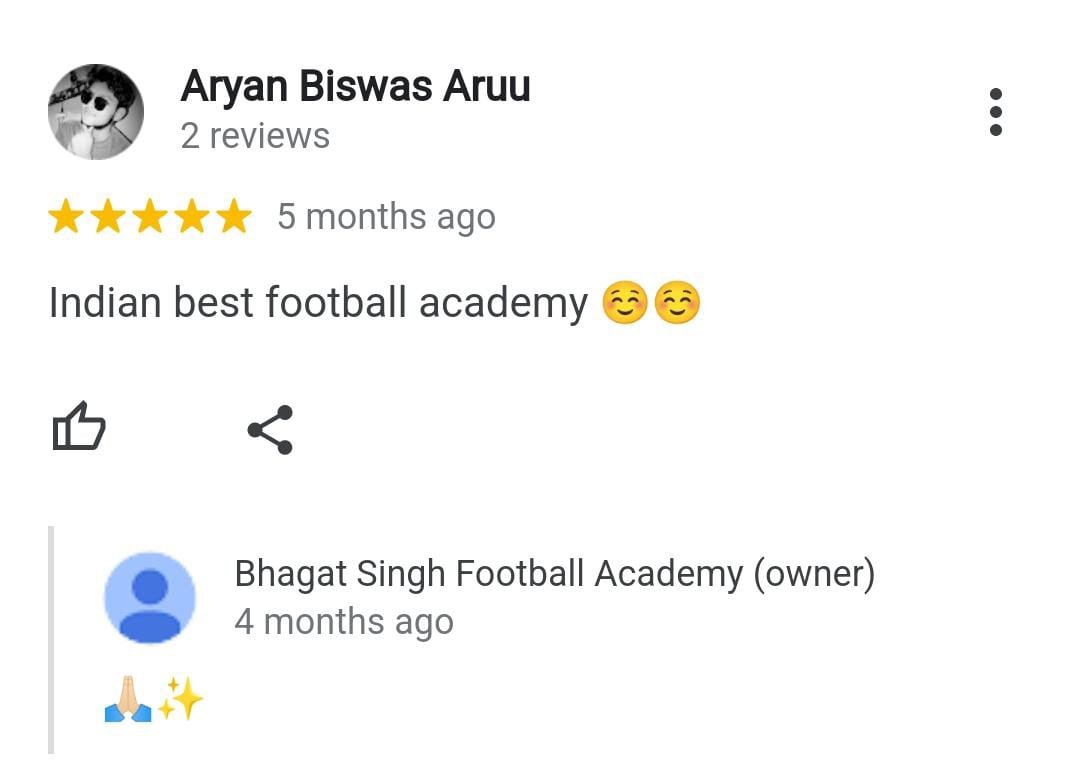Image resolution: width=1080 pixels, height=784 pixels.
Task: Click the reviewer name Aryan Biswas Aruu
Action: [355, 87]
